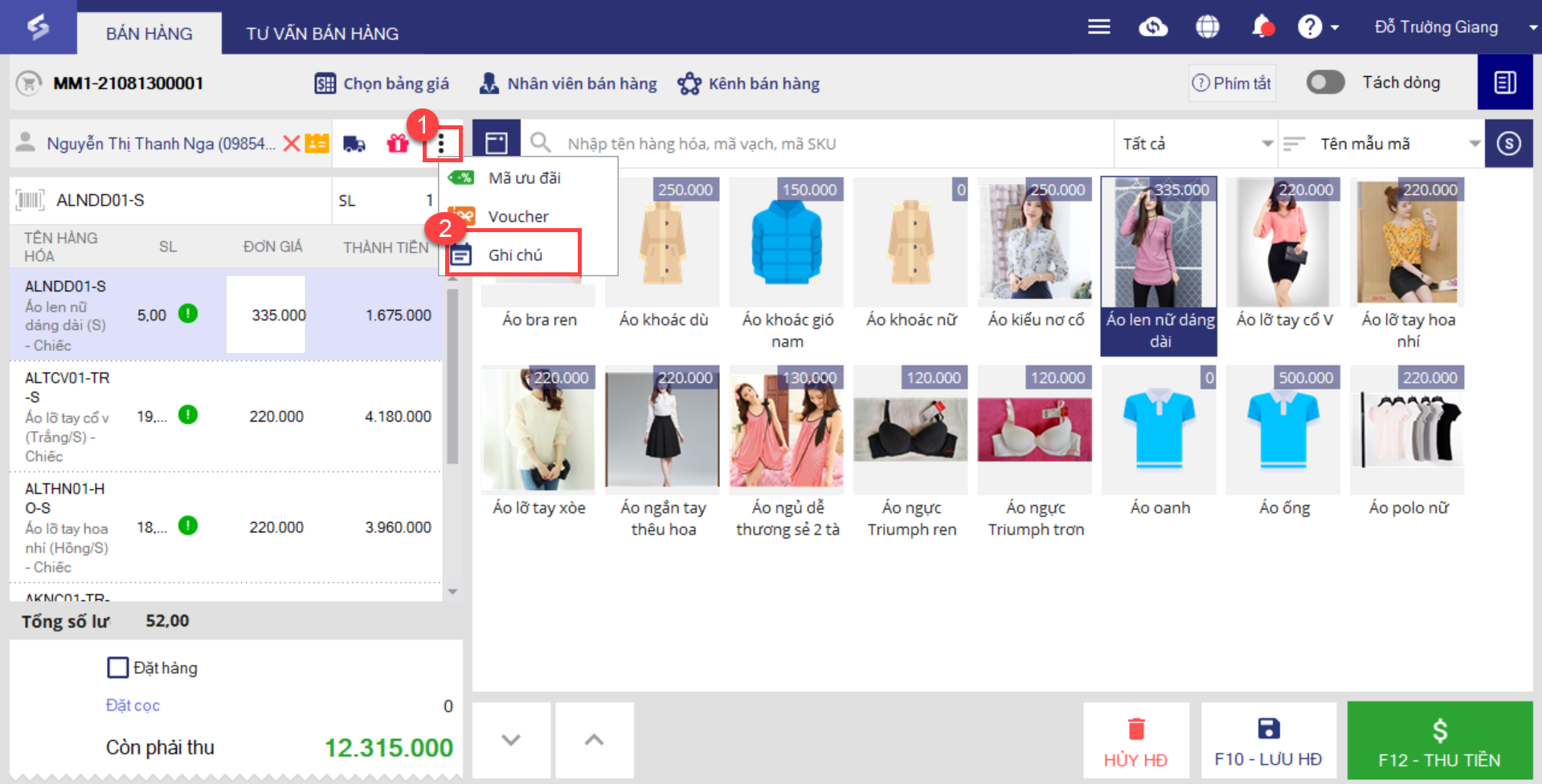
Task: Choose Voucher in the dropdown menu
Action: coord(518,216)
